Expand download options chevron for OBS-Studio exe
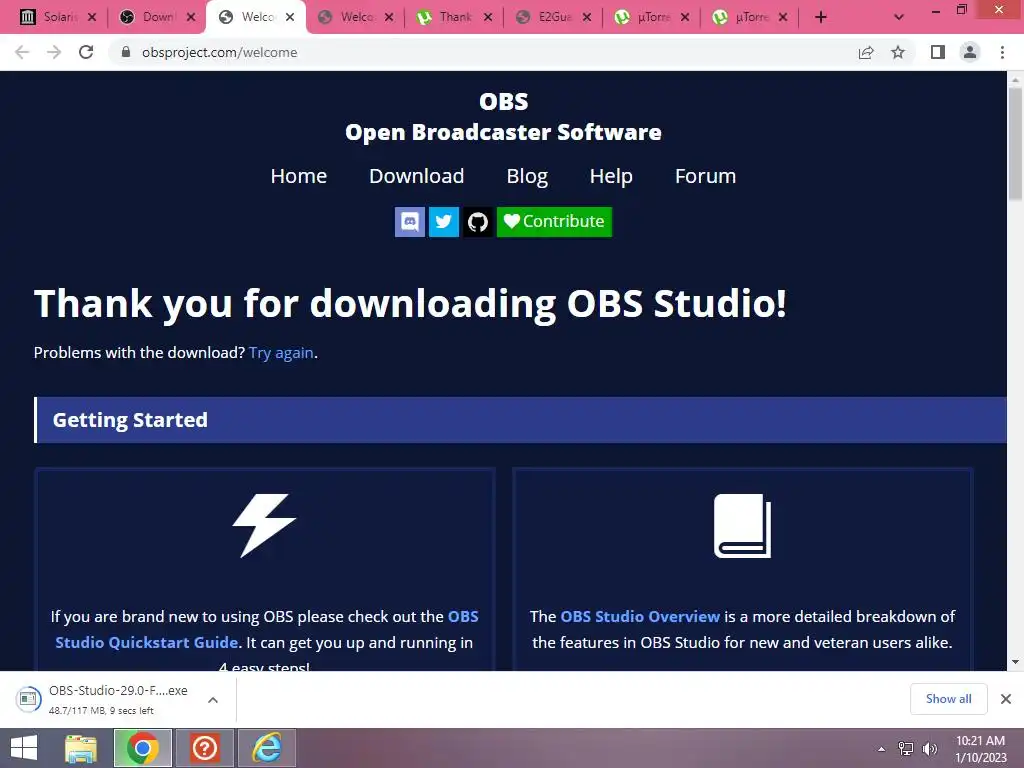 [x=213, y=700]
